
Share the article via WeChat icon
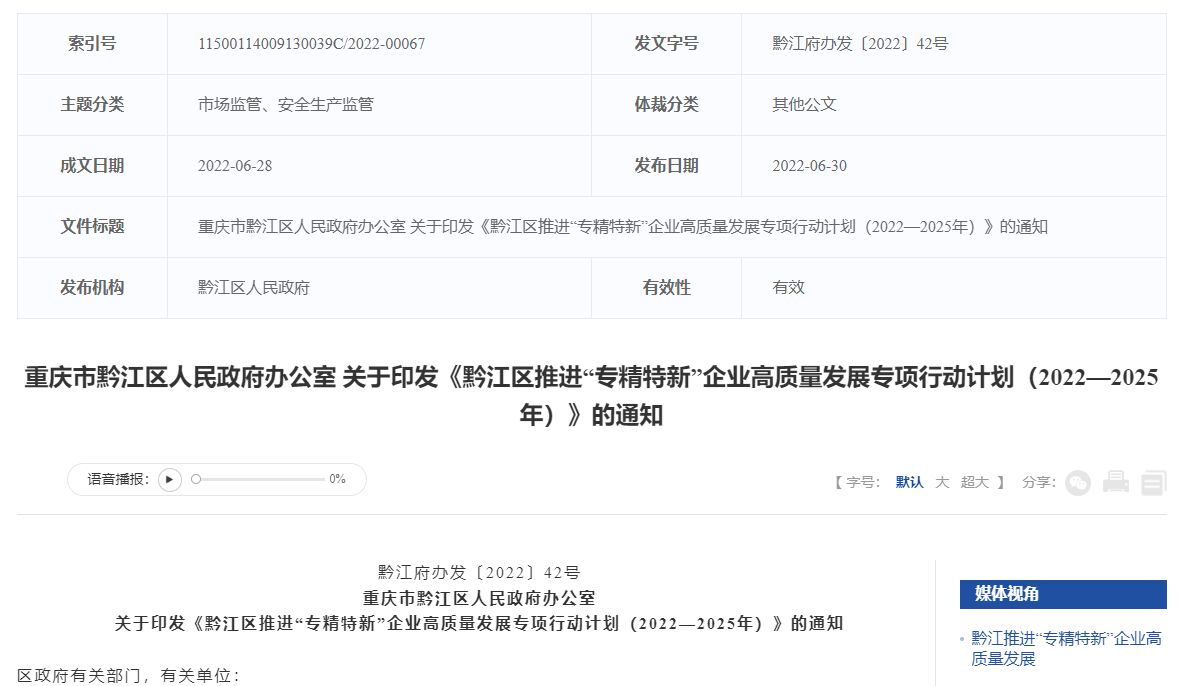(x=1078, y=482)
